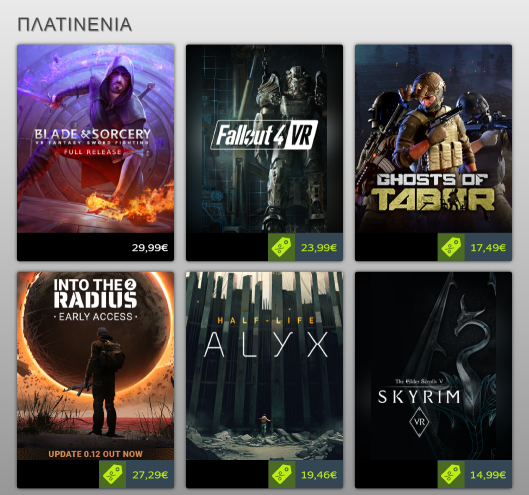The image size is (529, 495).
Task: Open the Half-Life Alyx cover art
Action: click(264, 366)
